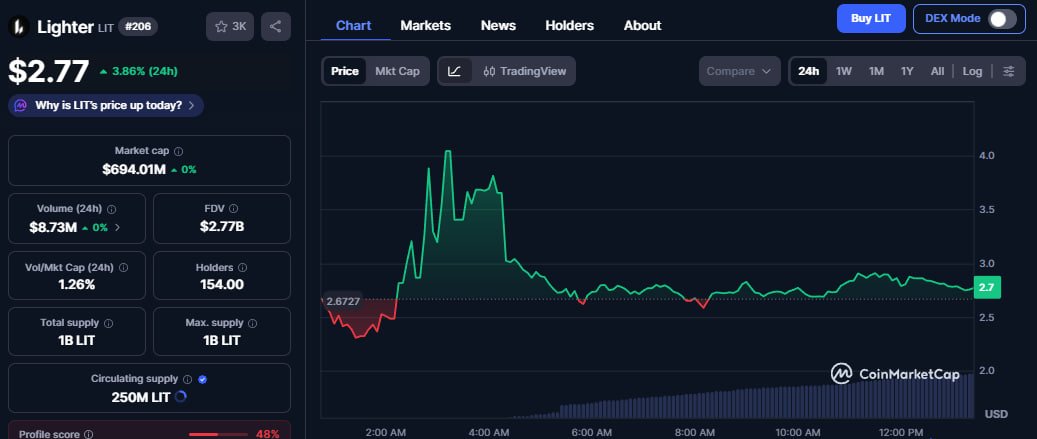Viewport: 1037px width, 439px height.
Task: Select the 24h time range
Action: 808,71
